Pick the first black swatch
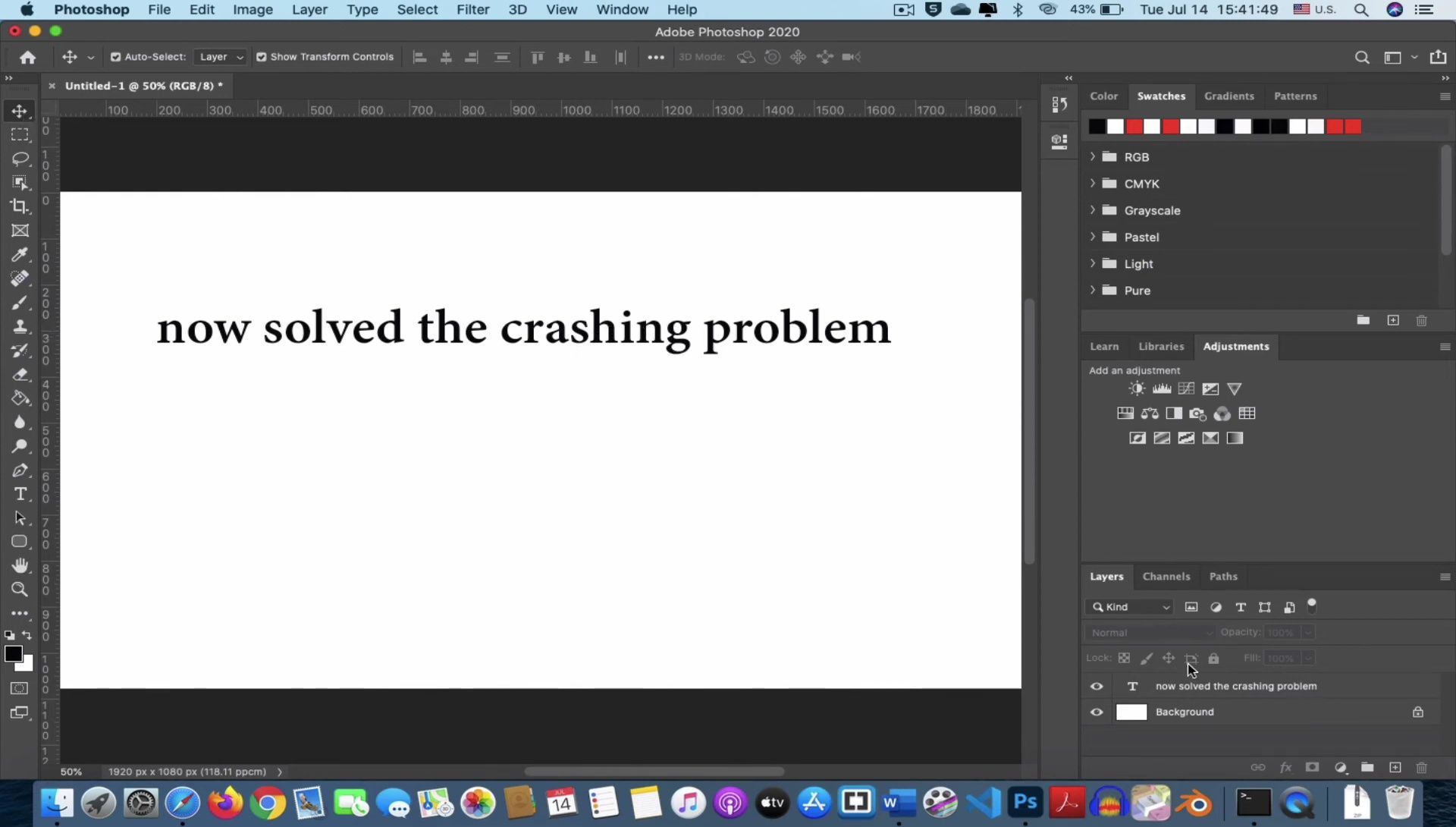1456x827 pixels. (x=1097, y=127)
